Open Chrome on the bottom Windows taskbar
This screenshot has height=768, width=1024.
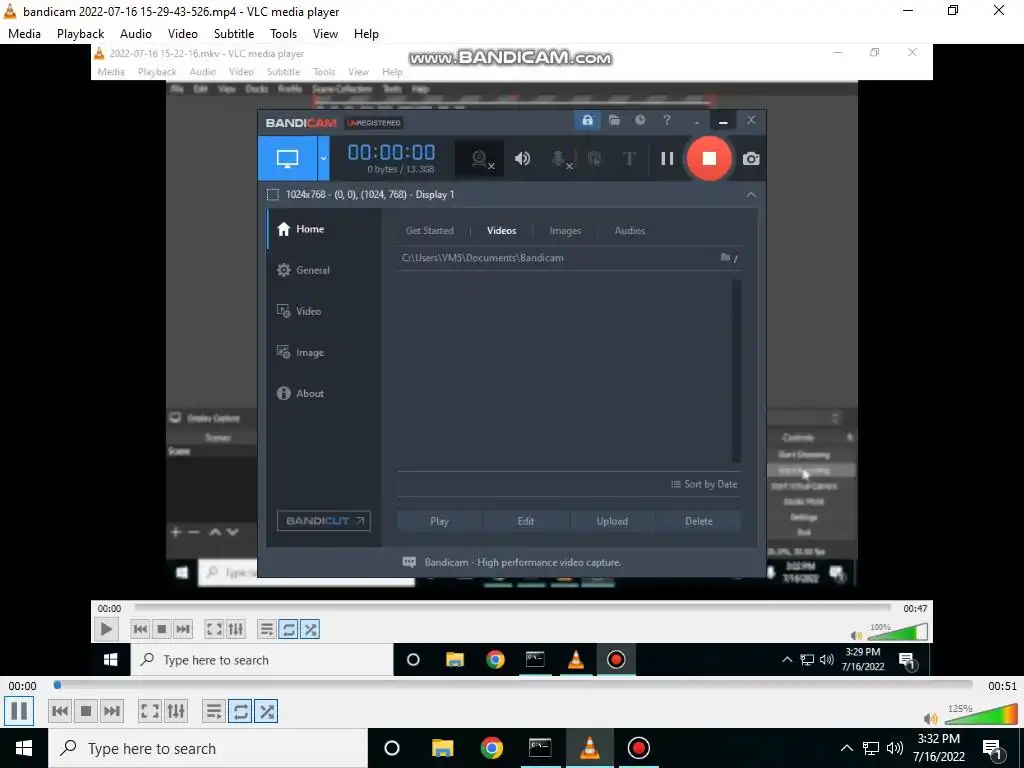492,748
